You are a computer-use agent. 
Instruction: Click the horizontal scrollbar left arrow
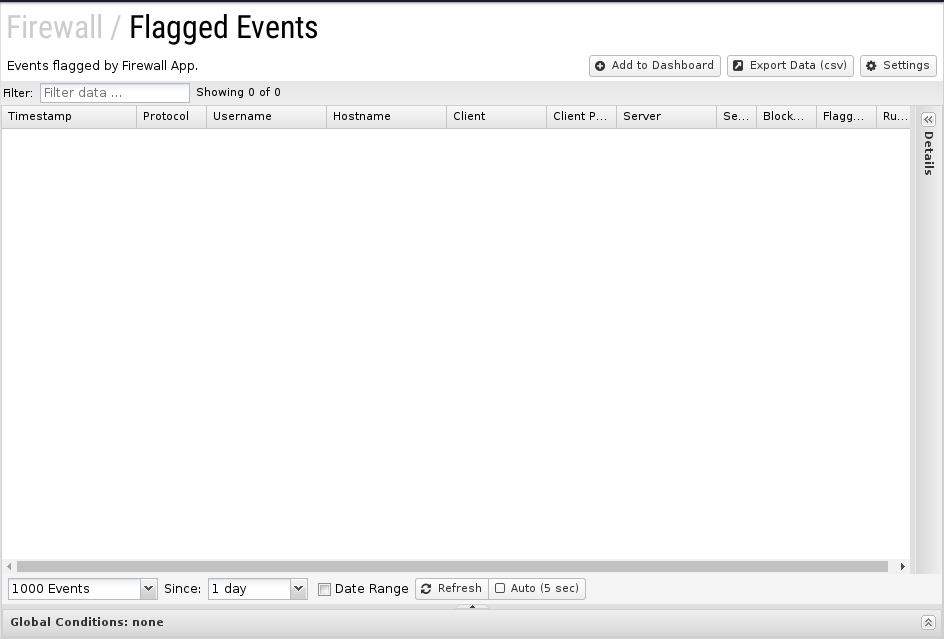(9, 566)
